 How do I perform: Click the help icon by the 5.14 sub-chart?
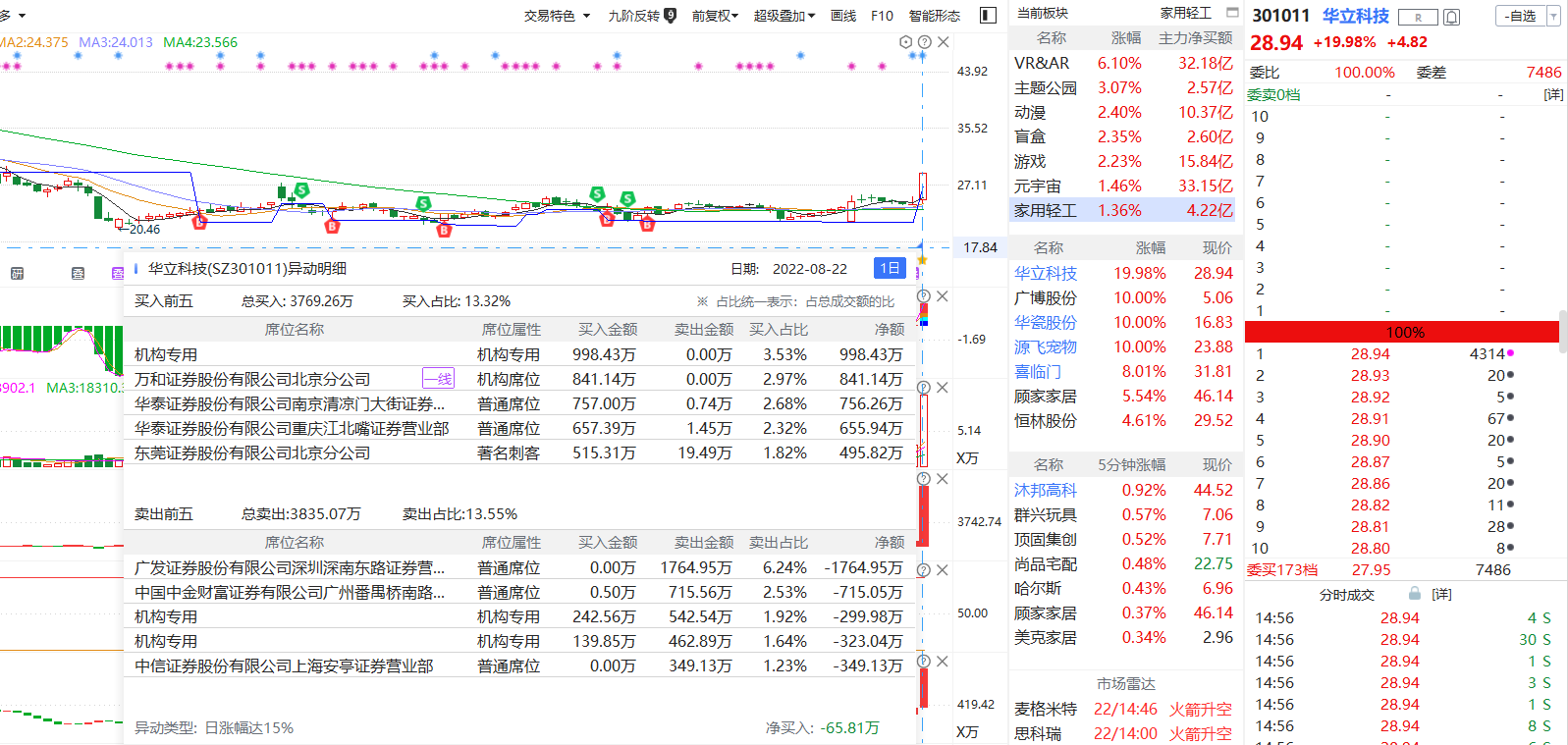click(x=924, y=388)
